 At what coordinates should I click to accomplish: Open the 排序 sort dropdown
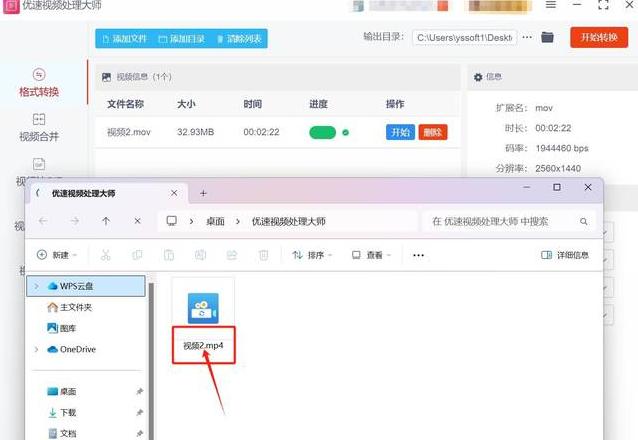[x=312, y=255]
